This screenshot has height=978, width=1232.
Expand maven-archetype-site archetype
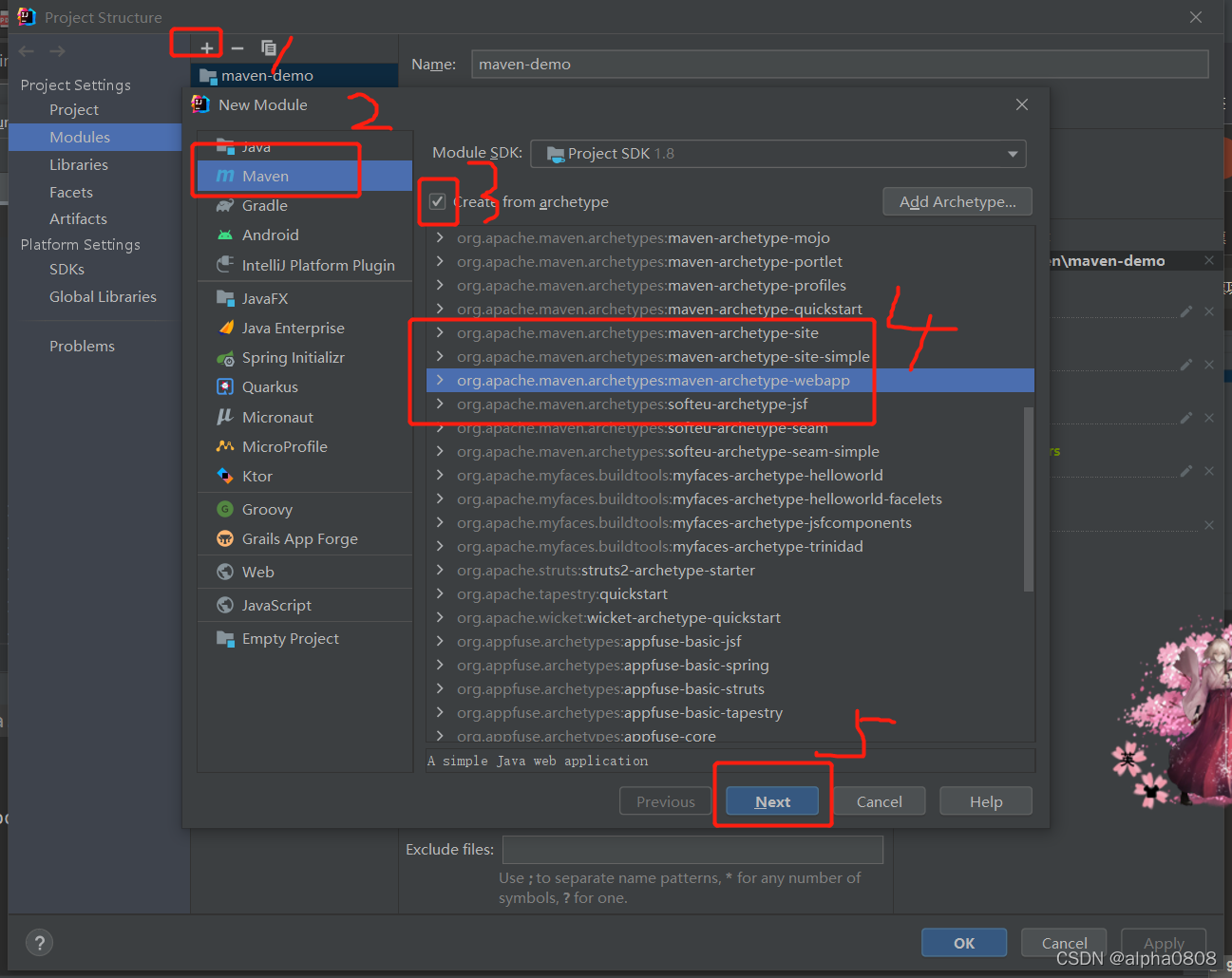pos(440,332)
